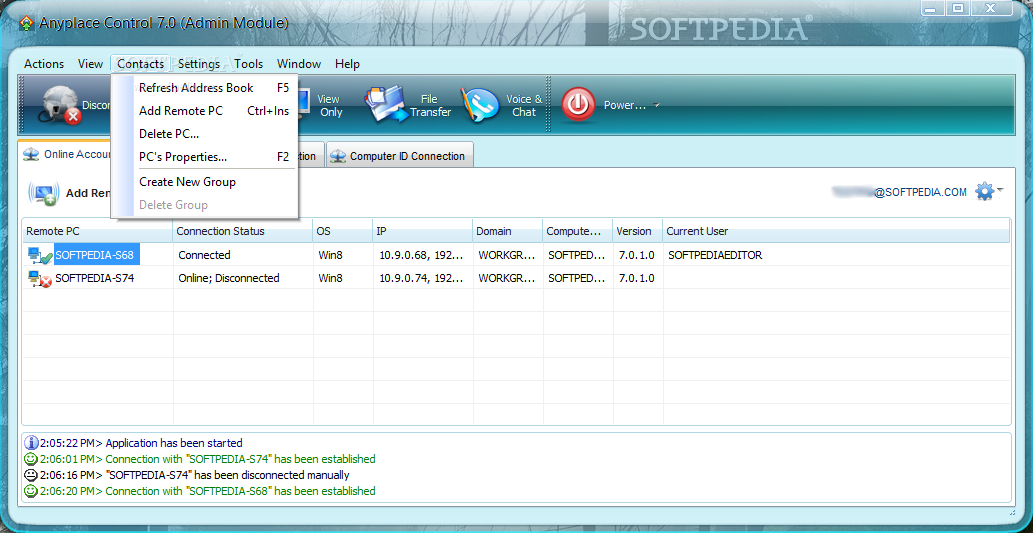Open the Actions menu

[44, 64]
